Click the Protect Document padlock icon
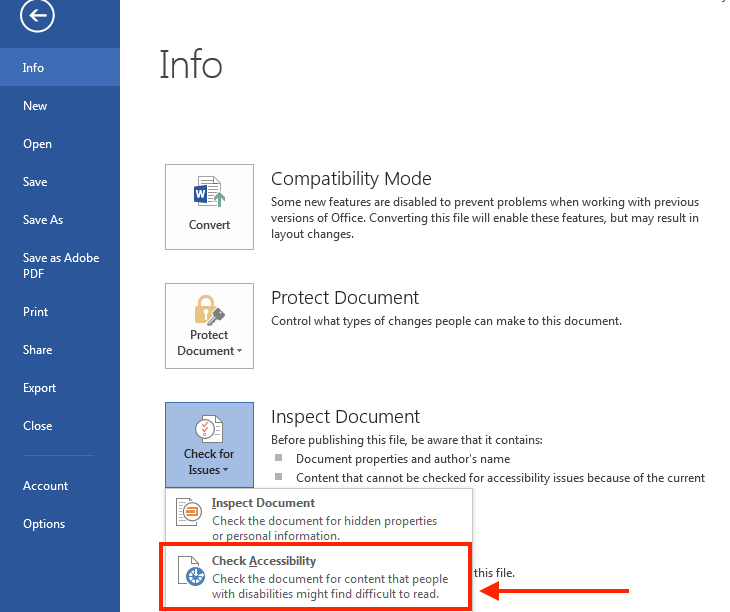The image size is (730, 612). pyautogui.click(x=209, y=309)
